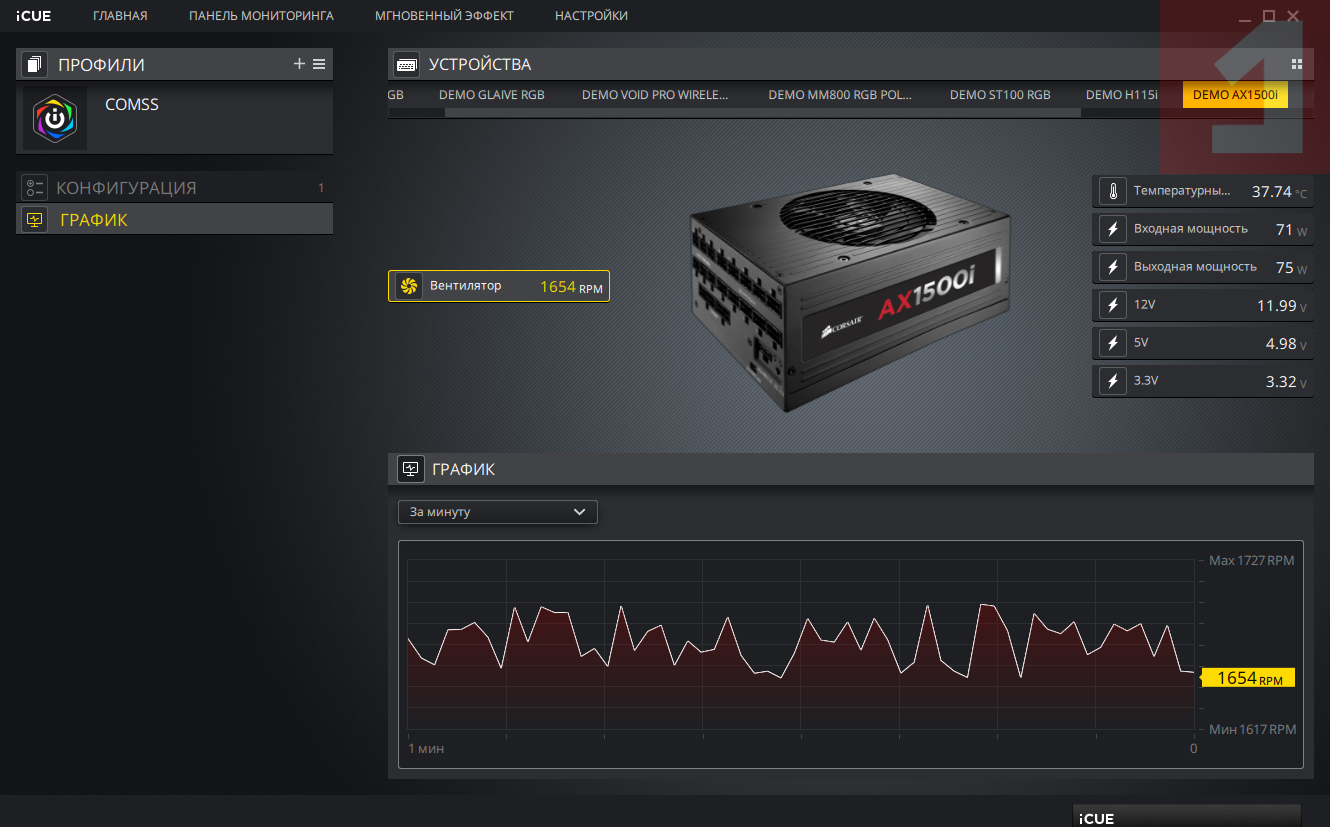Switch to the DEMO VOID PRO WIRELESS tab
The width and height of the screenshot is (1330, 827).
coord(656,95)
